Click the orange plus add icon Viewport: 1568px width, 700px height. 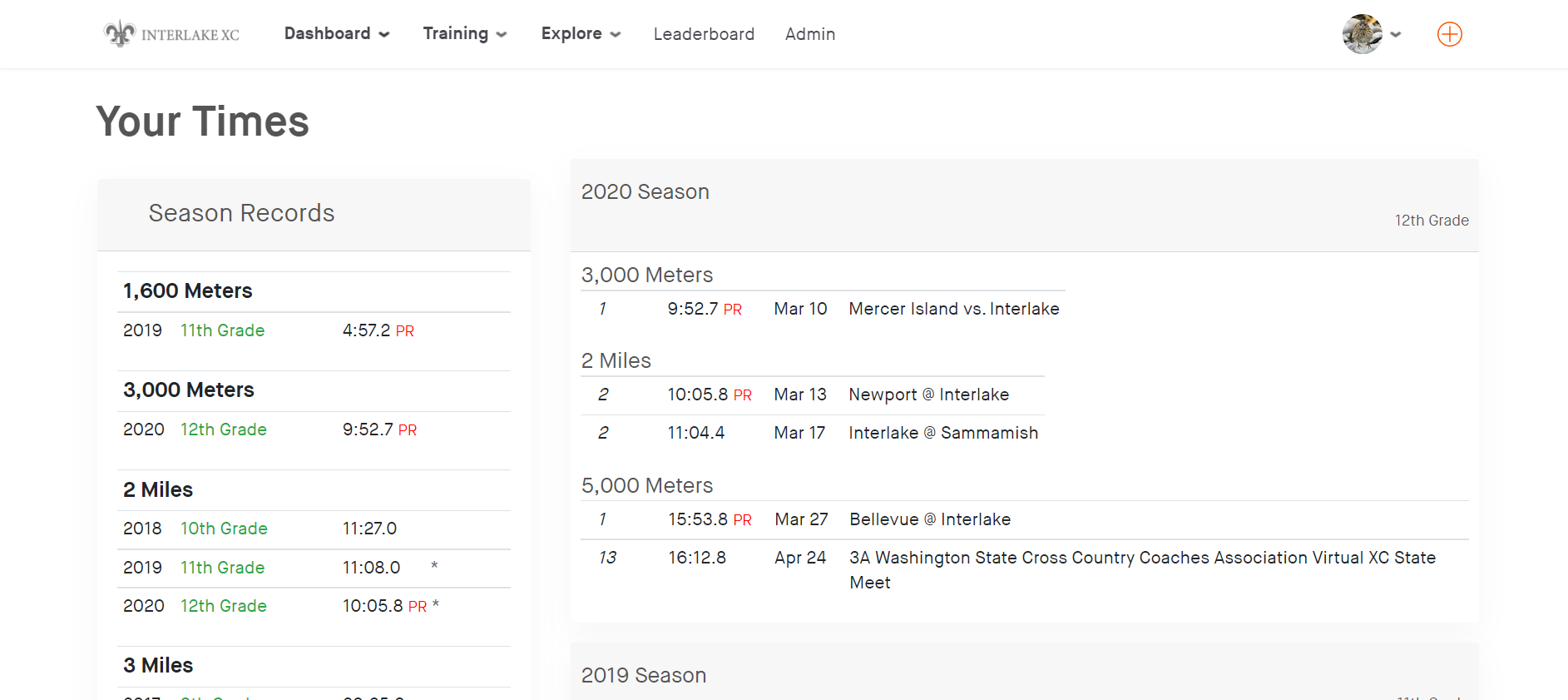coord(1450,34)
